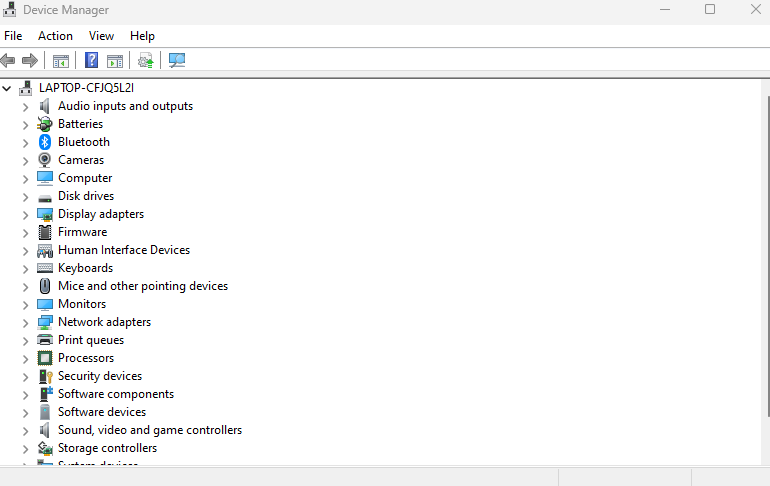Image resolution: width=770 pixels, height=486 pixels.
Task: Click the Cameras webcam icon
Action: [45, 160]
